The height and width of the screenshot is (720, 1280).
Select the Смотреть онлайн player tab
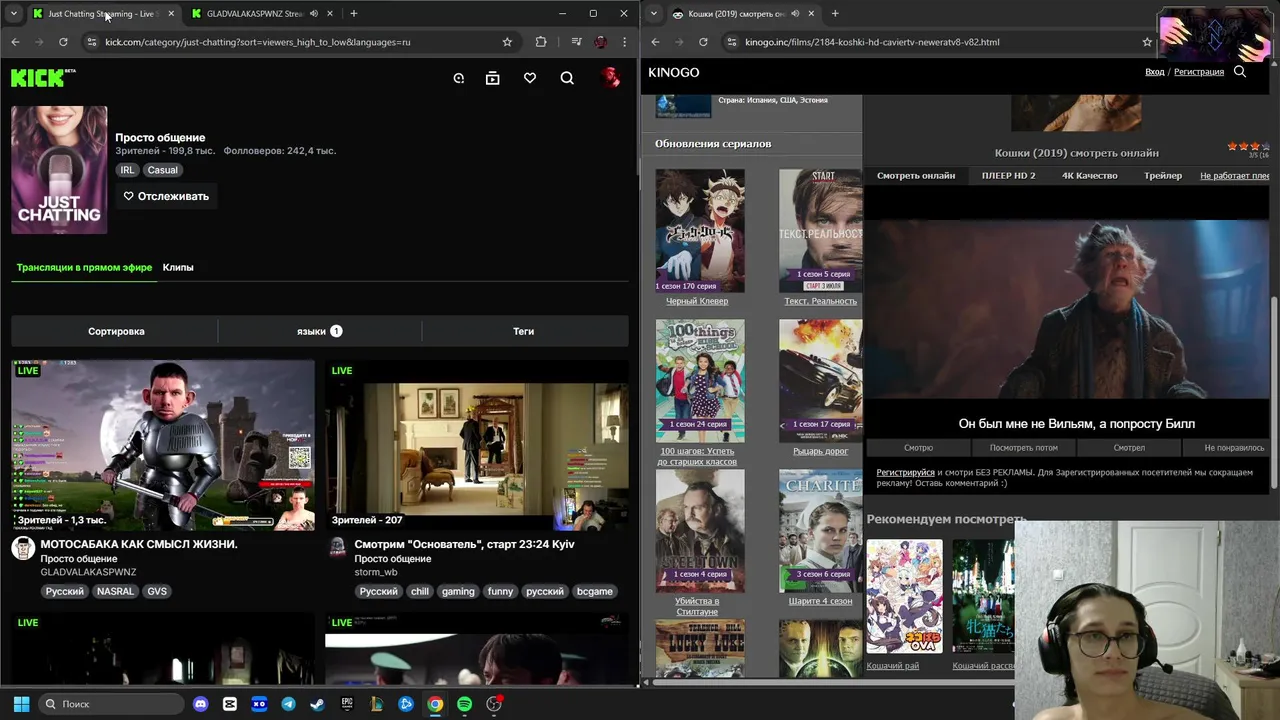[x=916, y=175]
